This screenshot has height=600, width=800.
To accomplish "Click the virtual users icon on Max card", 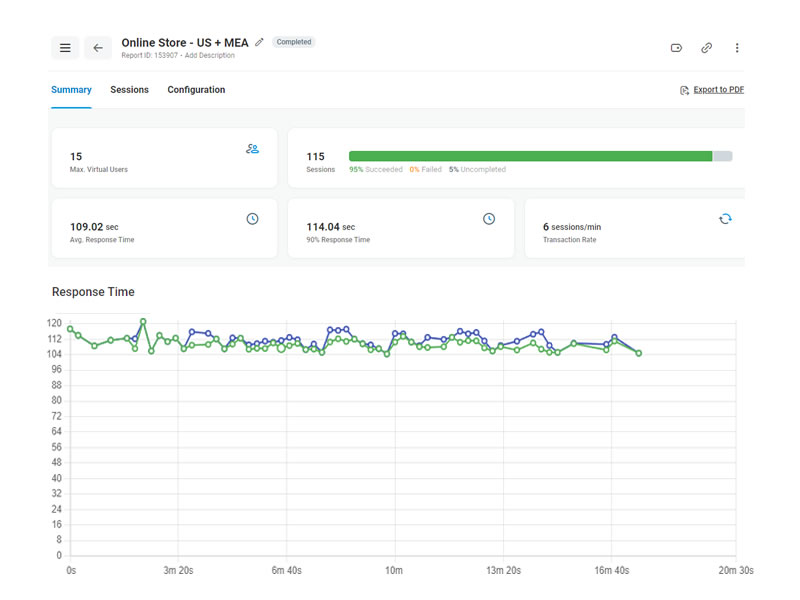I will point(253,148).
